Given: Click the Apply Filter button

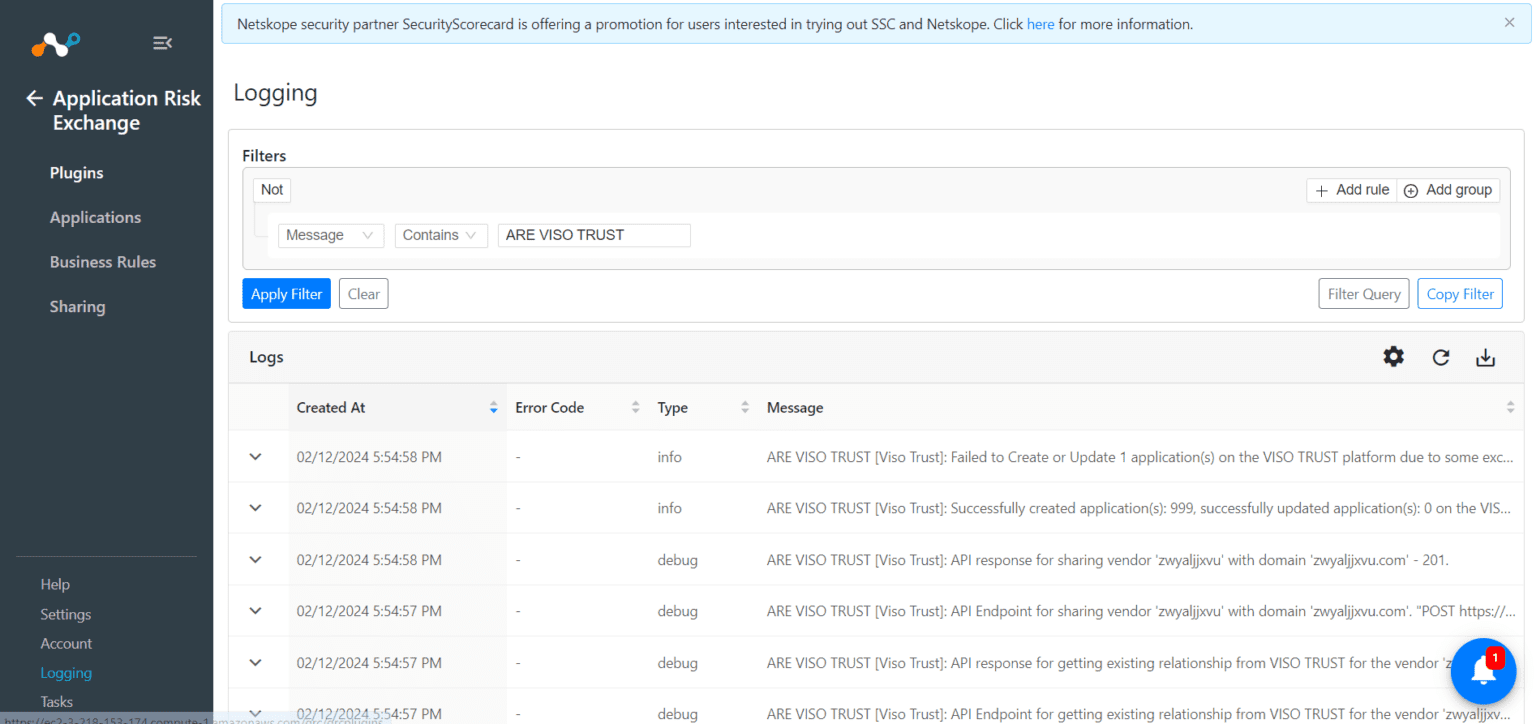Looking at the screenshot, I should pos(286,293).
